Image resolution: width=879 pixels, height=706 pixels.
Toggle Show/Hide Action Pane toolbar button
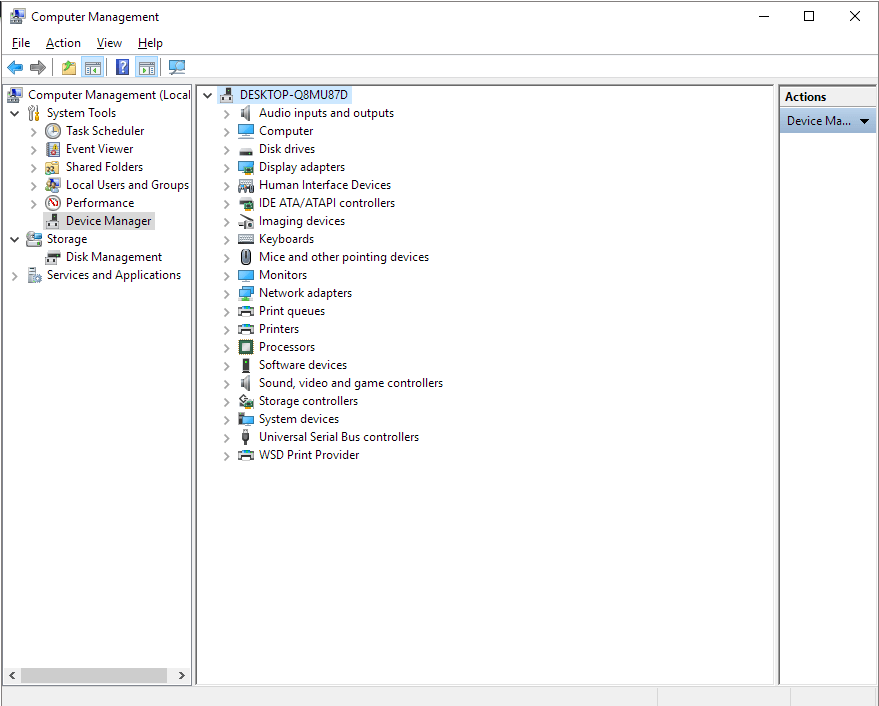pyautogui.click(x=147, y=68)
